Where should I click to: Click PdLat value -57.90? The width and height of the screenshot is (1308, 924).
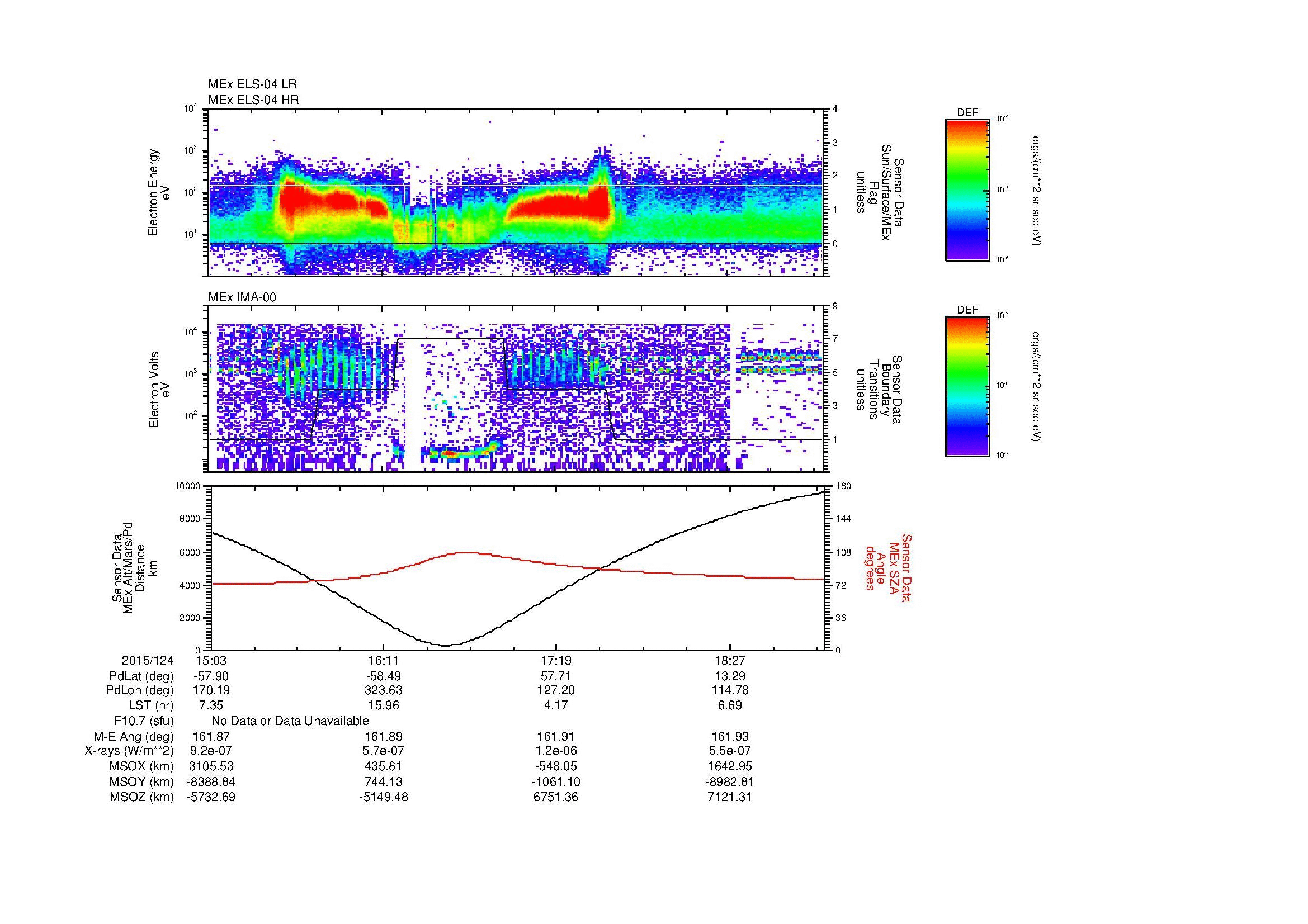pos(211,676)
